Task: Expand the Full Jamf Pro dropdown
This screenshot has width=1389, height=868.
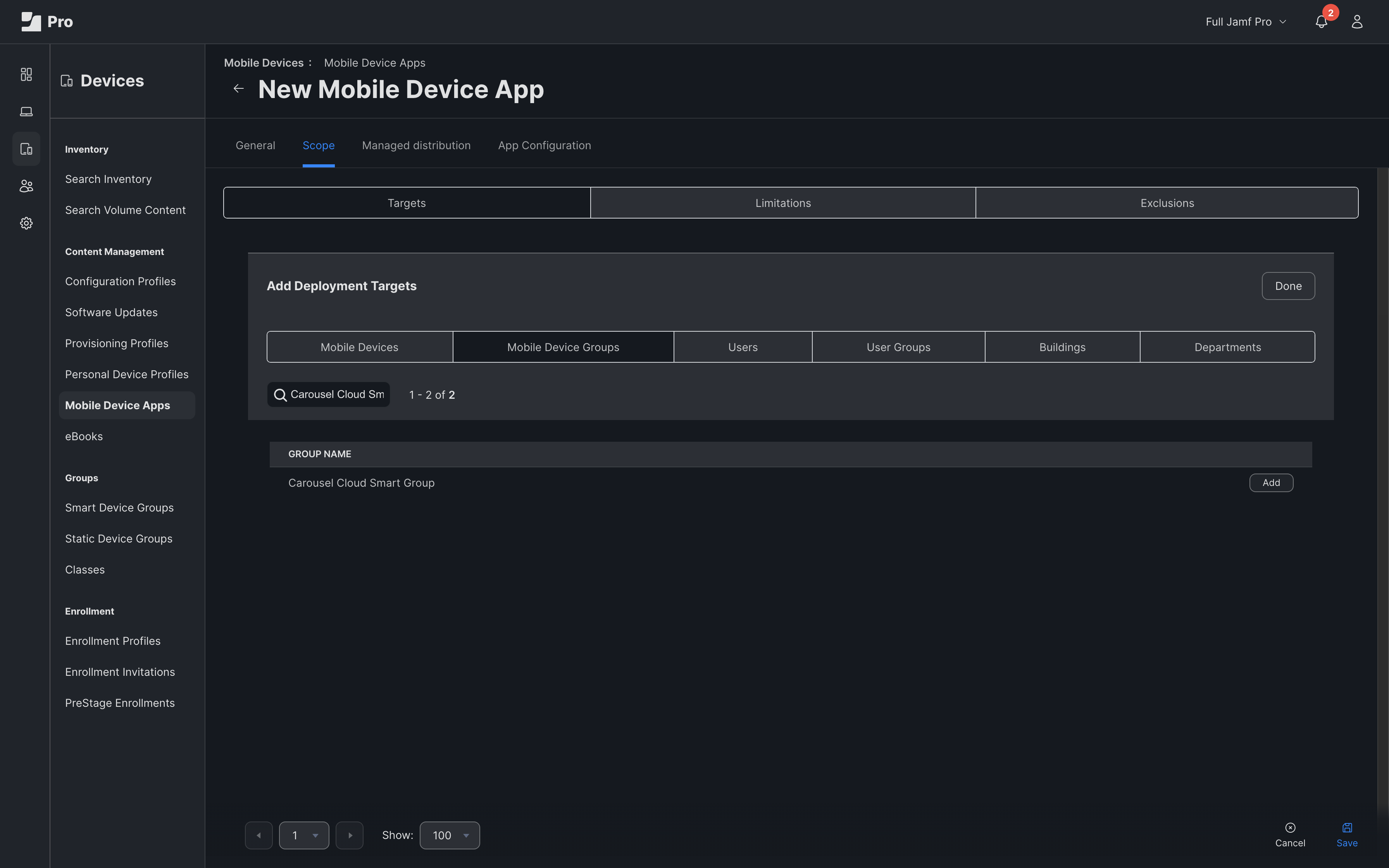Action: pyautogui.click(x=1246, y=22)
